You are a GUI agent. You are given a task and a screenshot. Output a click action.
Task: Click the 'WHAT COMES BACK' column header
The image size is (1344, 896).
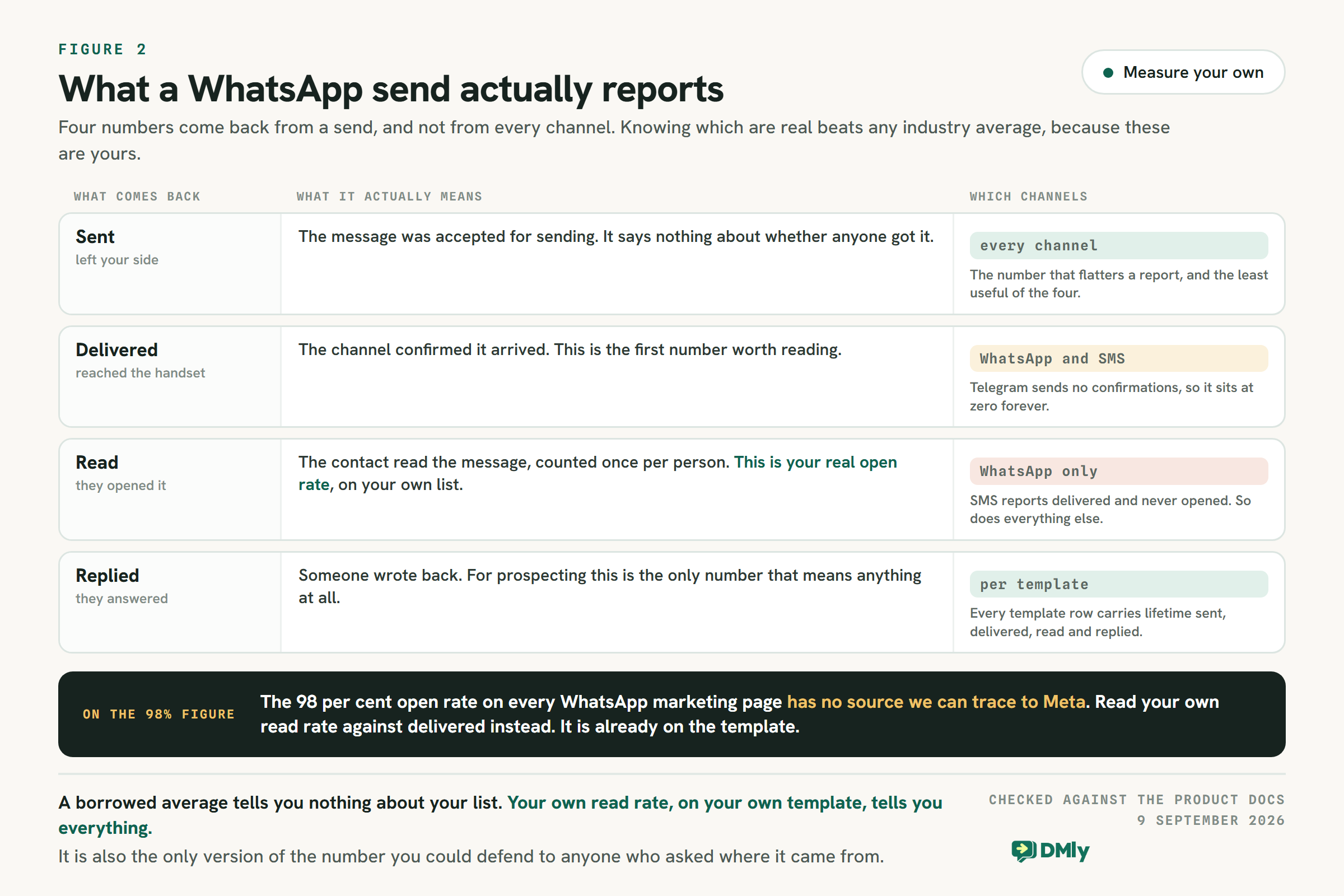(137, 197)
